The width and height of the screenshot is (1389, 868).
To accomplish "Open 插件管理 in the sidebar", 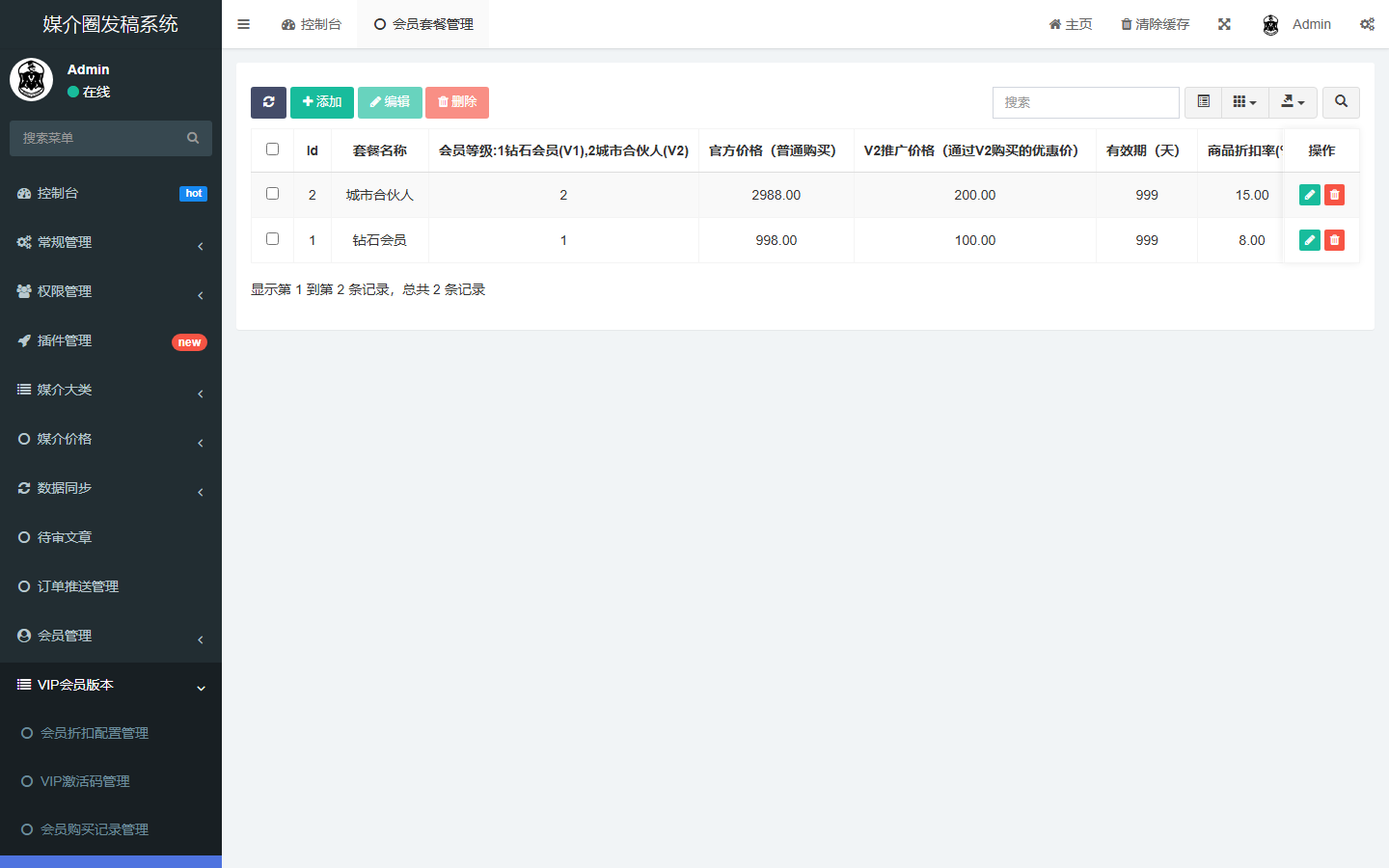I will point(111,340).
